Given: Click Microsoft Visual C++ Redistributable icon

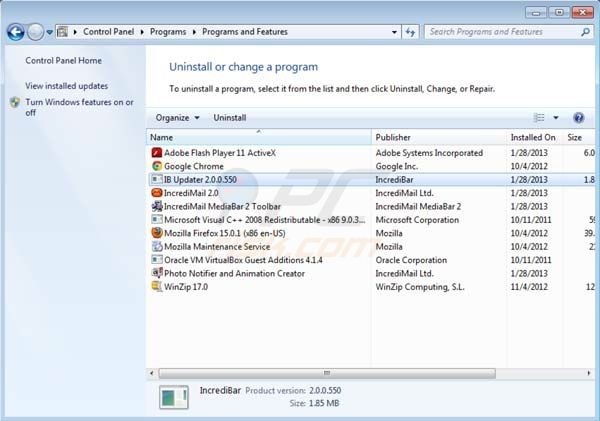Looking at the screenshot, I should [157, 220].
